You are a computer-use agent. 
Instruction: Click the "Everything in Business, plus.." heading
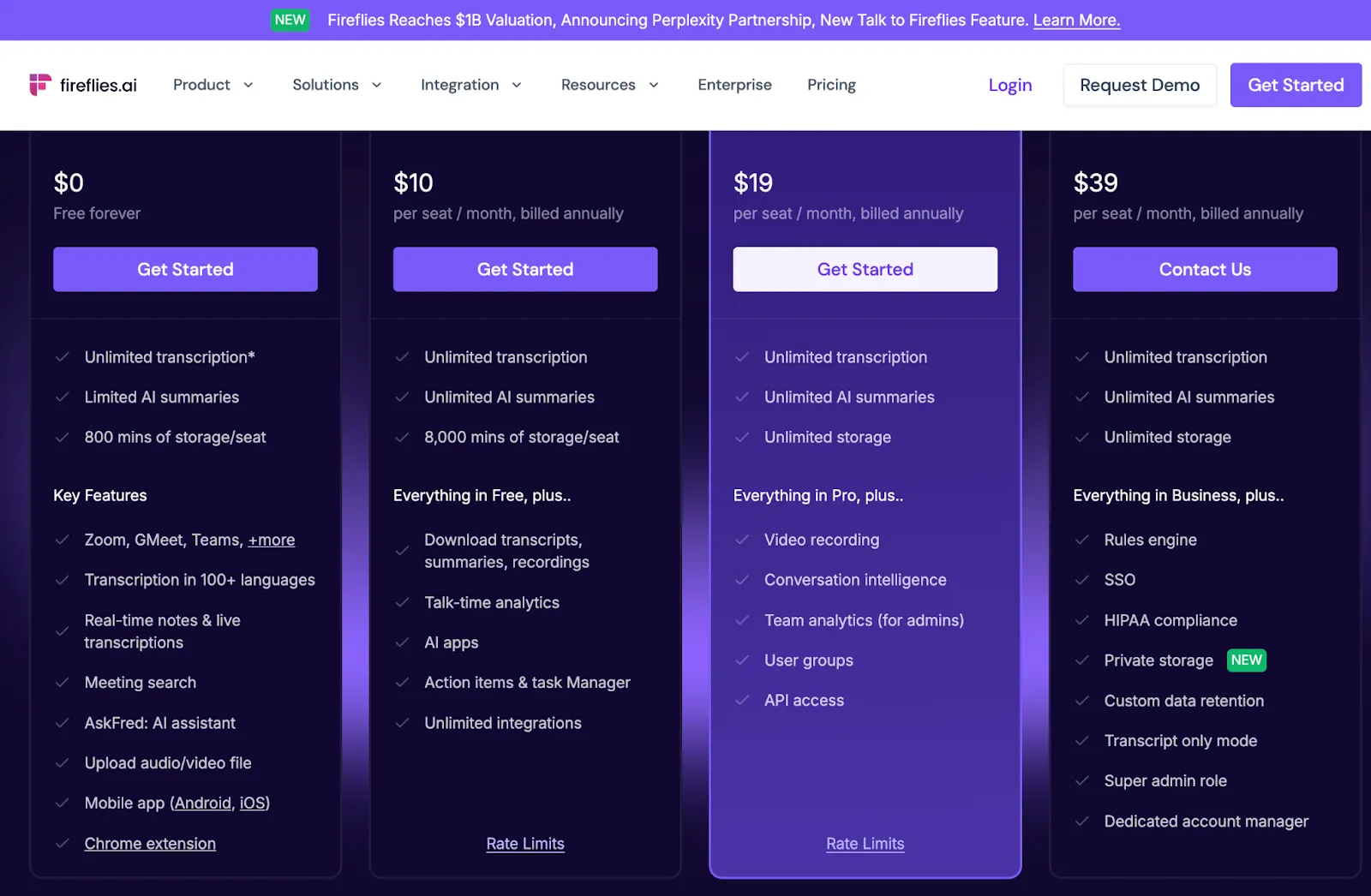coord(1178,495)
